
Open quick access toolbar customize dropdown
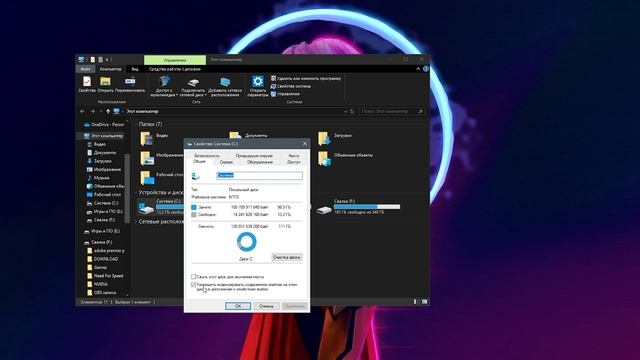(x=107, y=60)
